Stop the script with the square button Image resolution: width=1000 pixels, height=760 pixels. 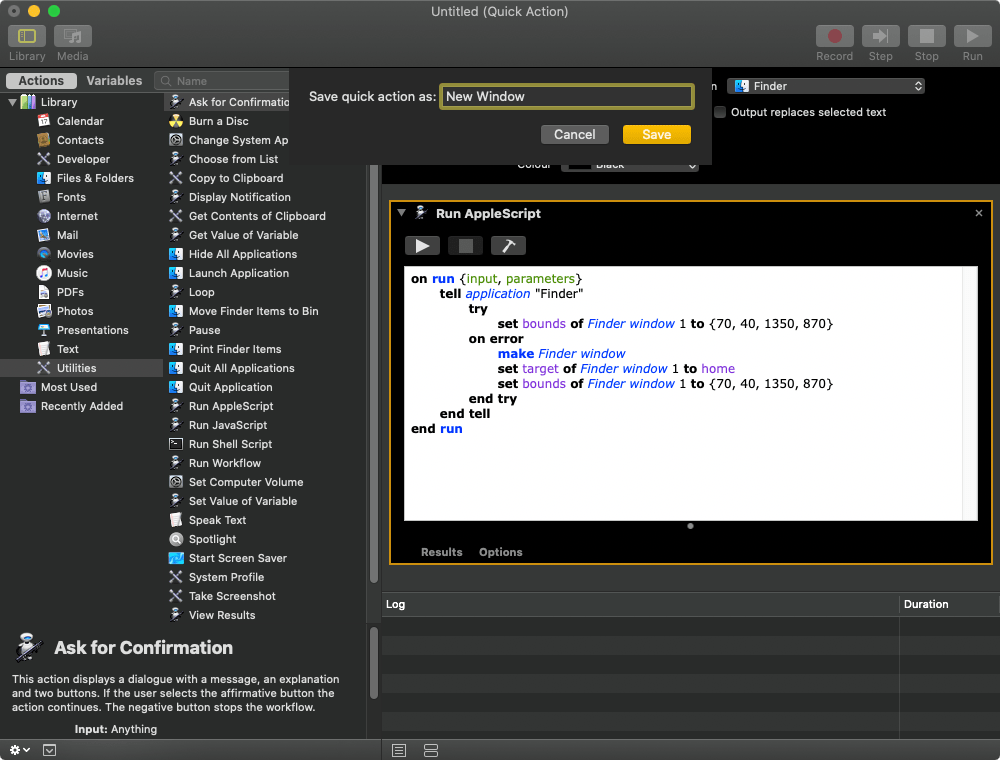(x=465, y=246)
